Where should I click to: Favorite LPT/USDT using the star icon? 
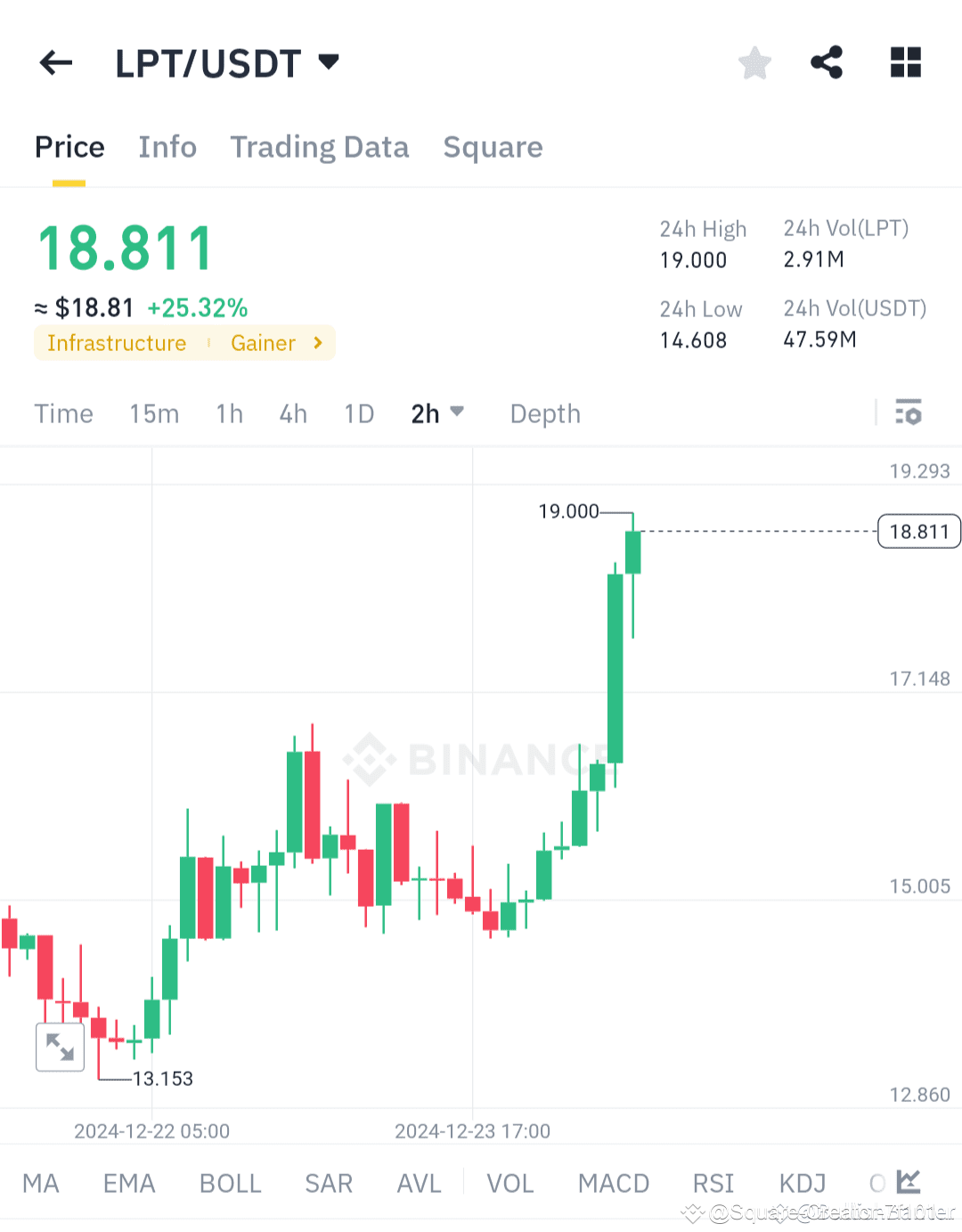(x=754, y=62)
